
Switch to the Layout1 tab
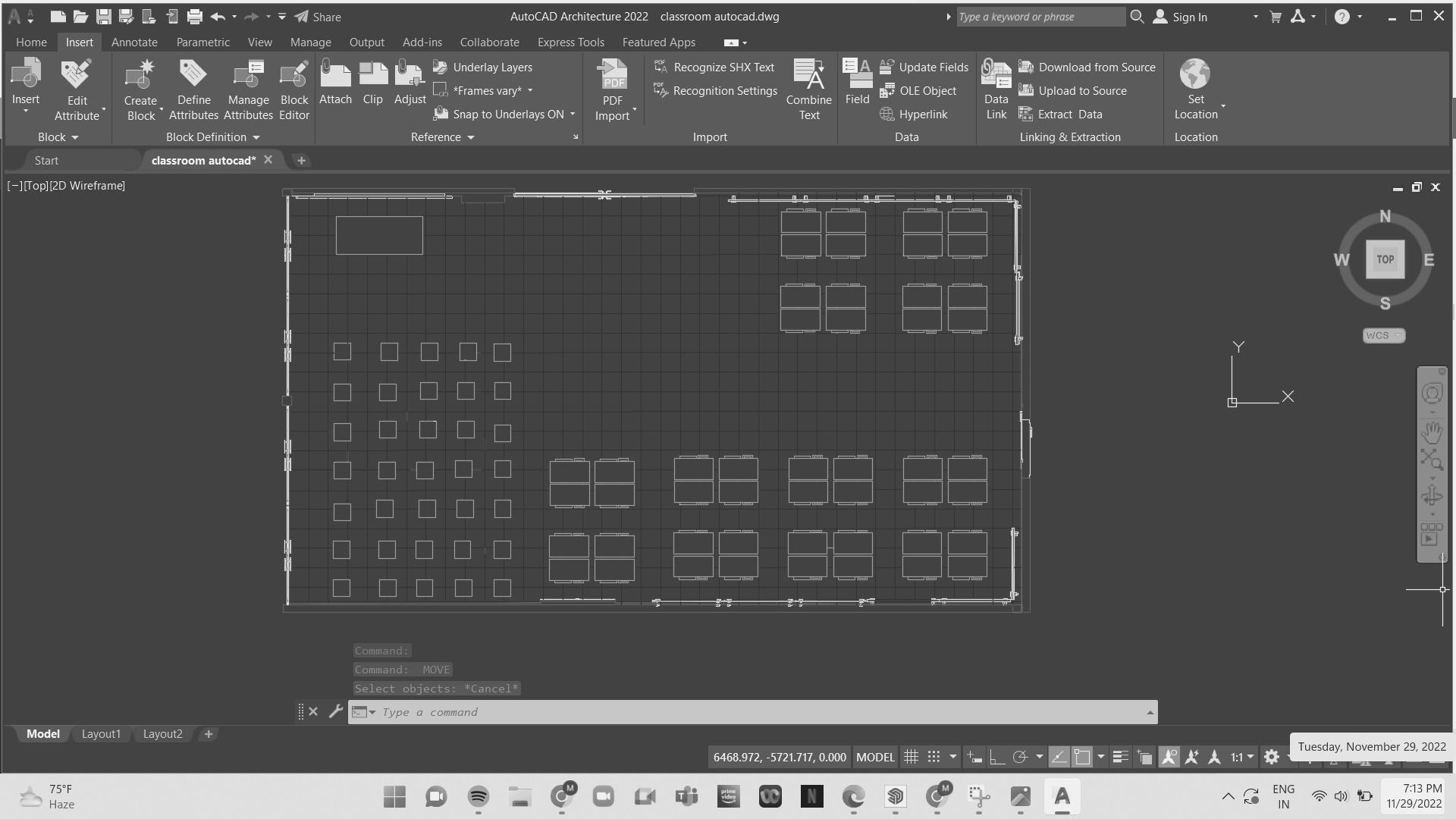click(x=101, y=734)
